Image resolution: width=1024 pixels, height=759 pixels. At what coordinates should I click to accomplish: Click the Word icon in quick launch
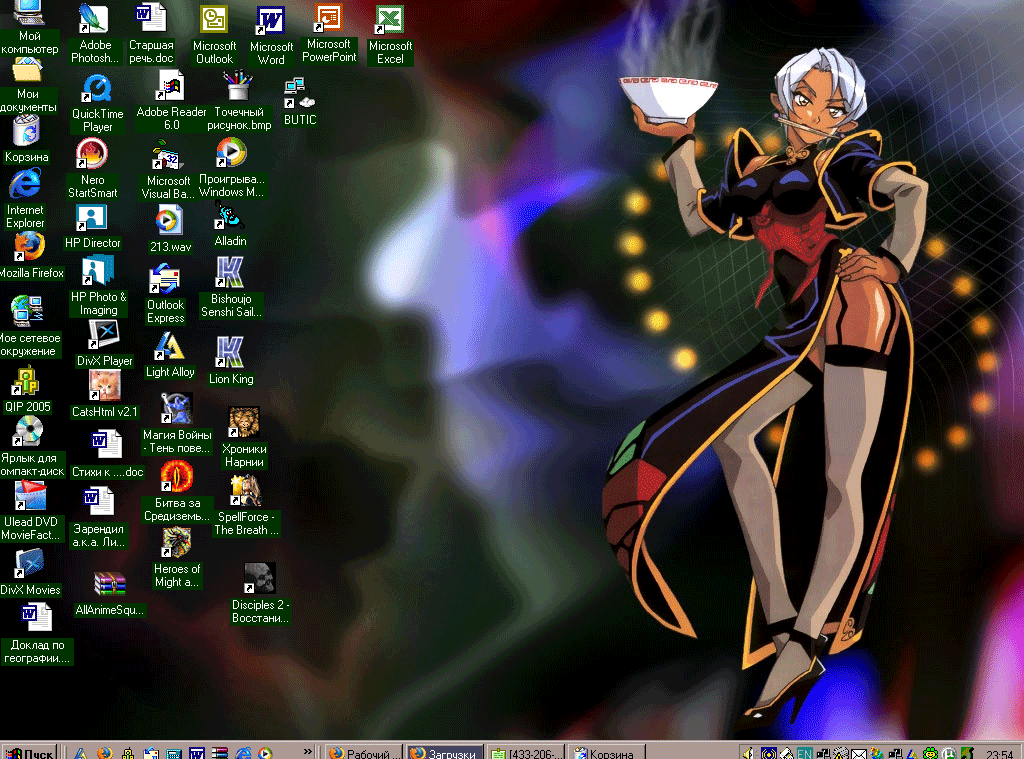click(x=197, y=753)
